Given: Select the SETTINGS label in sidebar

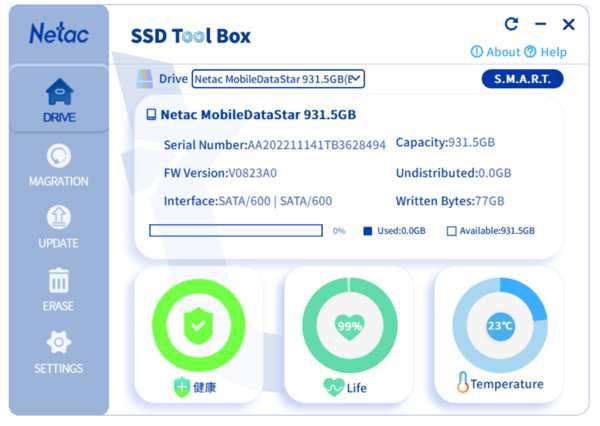Looking at the screenshot, I should 59,368.
